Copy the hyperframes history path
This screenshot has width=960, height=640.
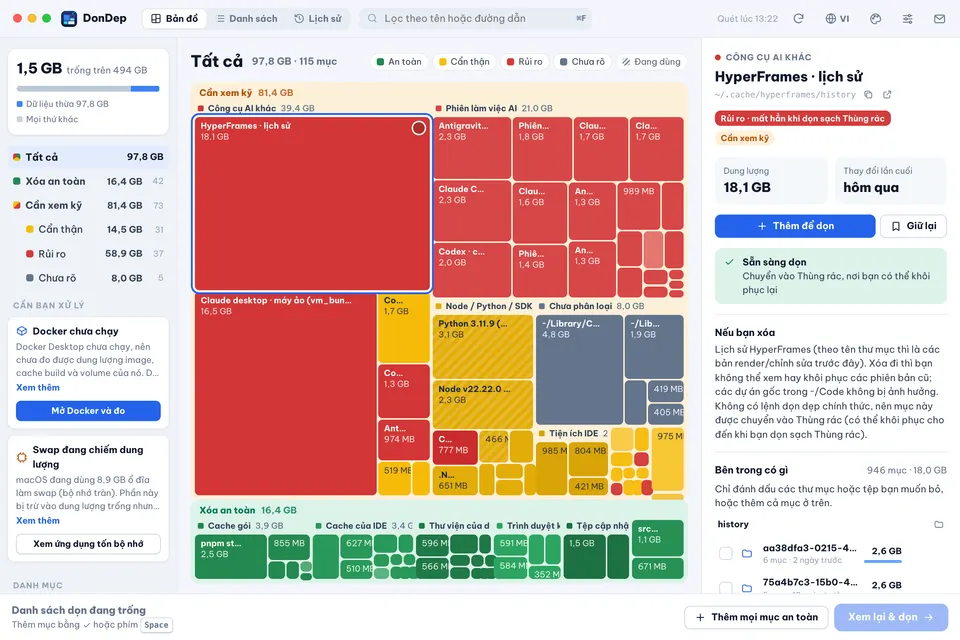[868, 94]
